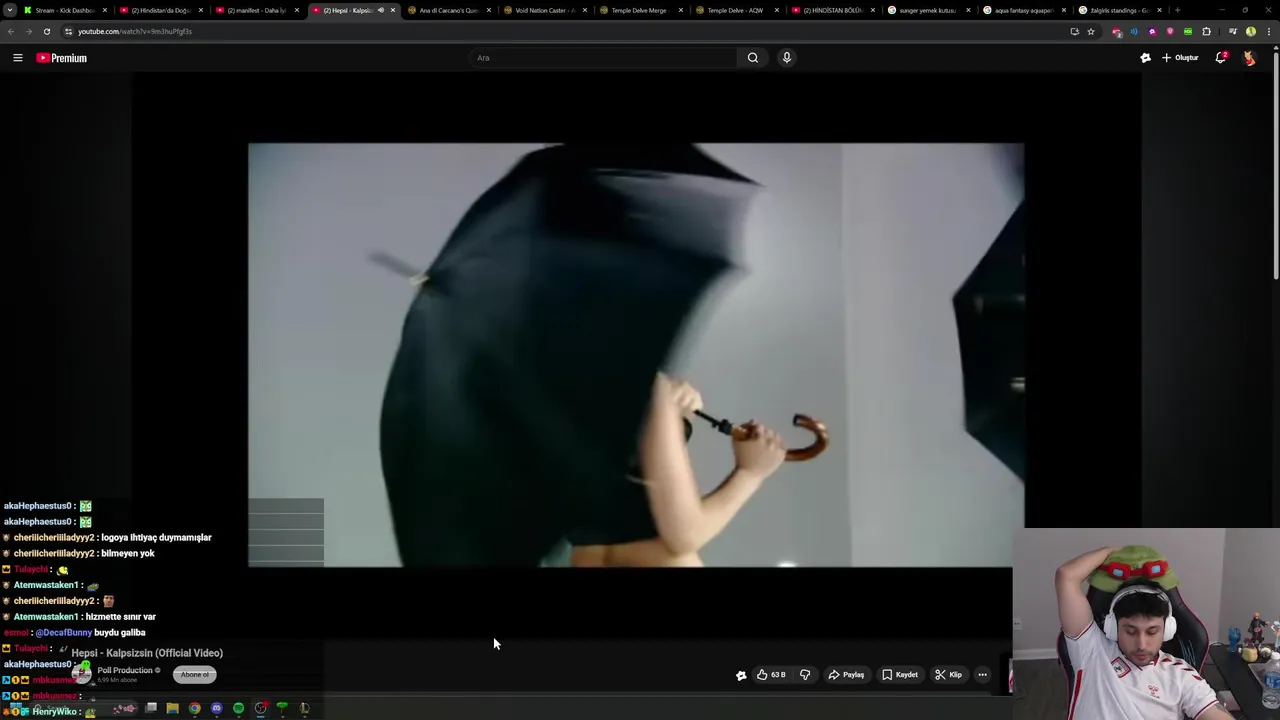The height and width of the screenshot is (720, 1280).
Task: Open the Chrome three-dot menu
Action: (x=1269, y=31)
